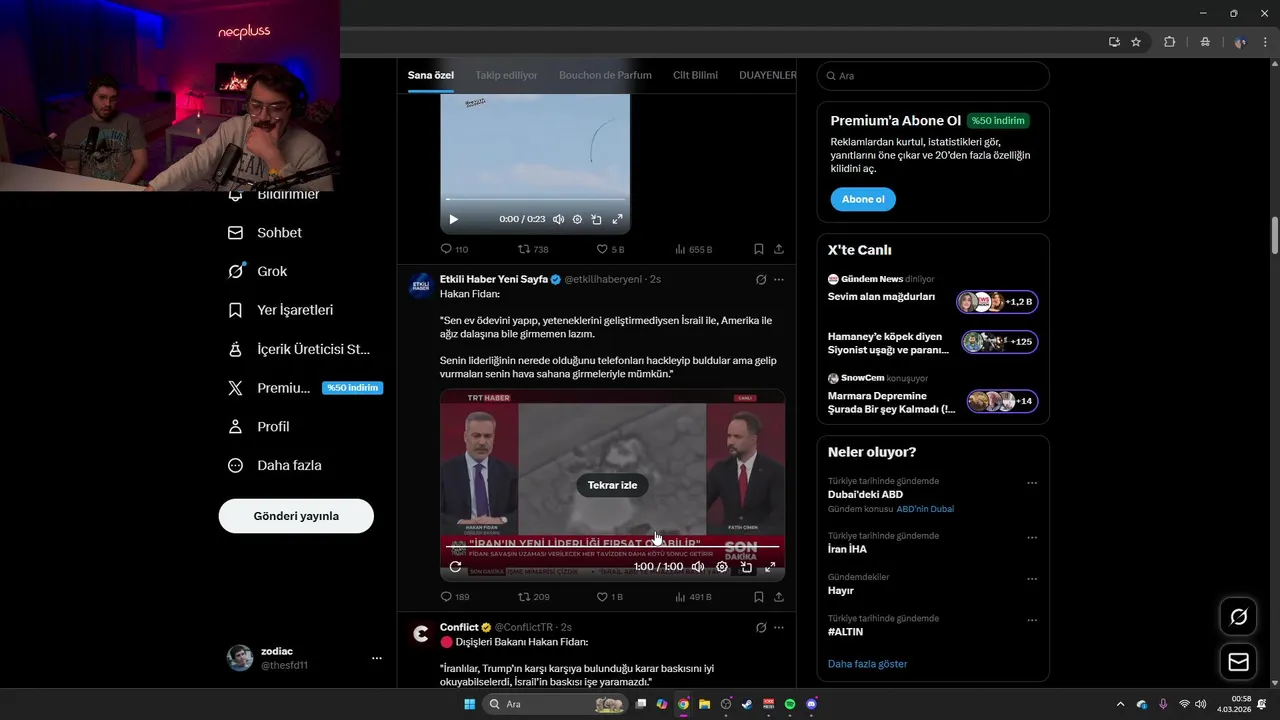Mute the Hakan Fidan TRT video
The image size is (1280, 720).
click(698, 567)
